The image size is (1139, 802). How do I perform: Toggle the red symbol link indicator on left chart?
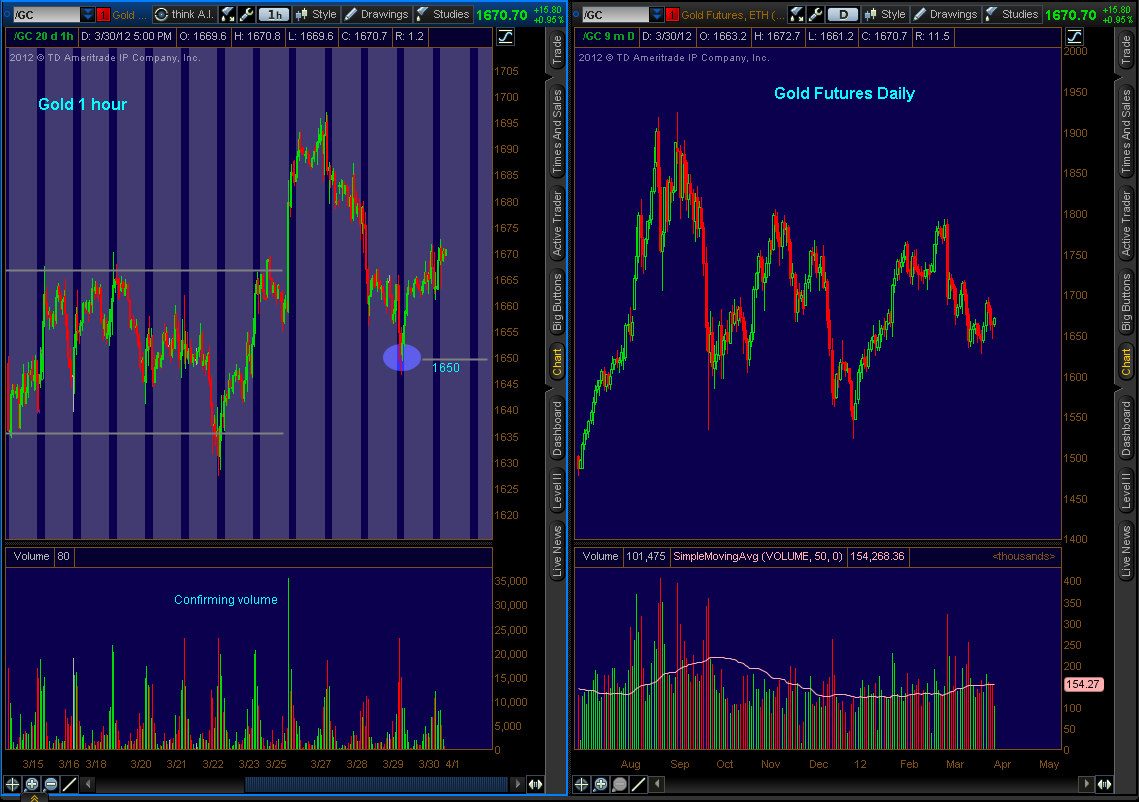pyautogui.click(x=102, y=14)
